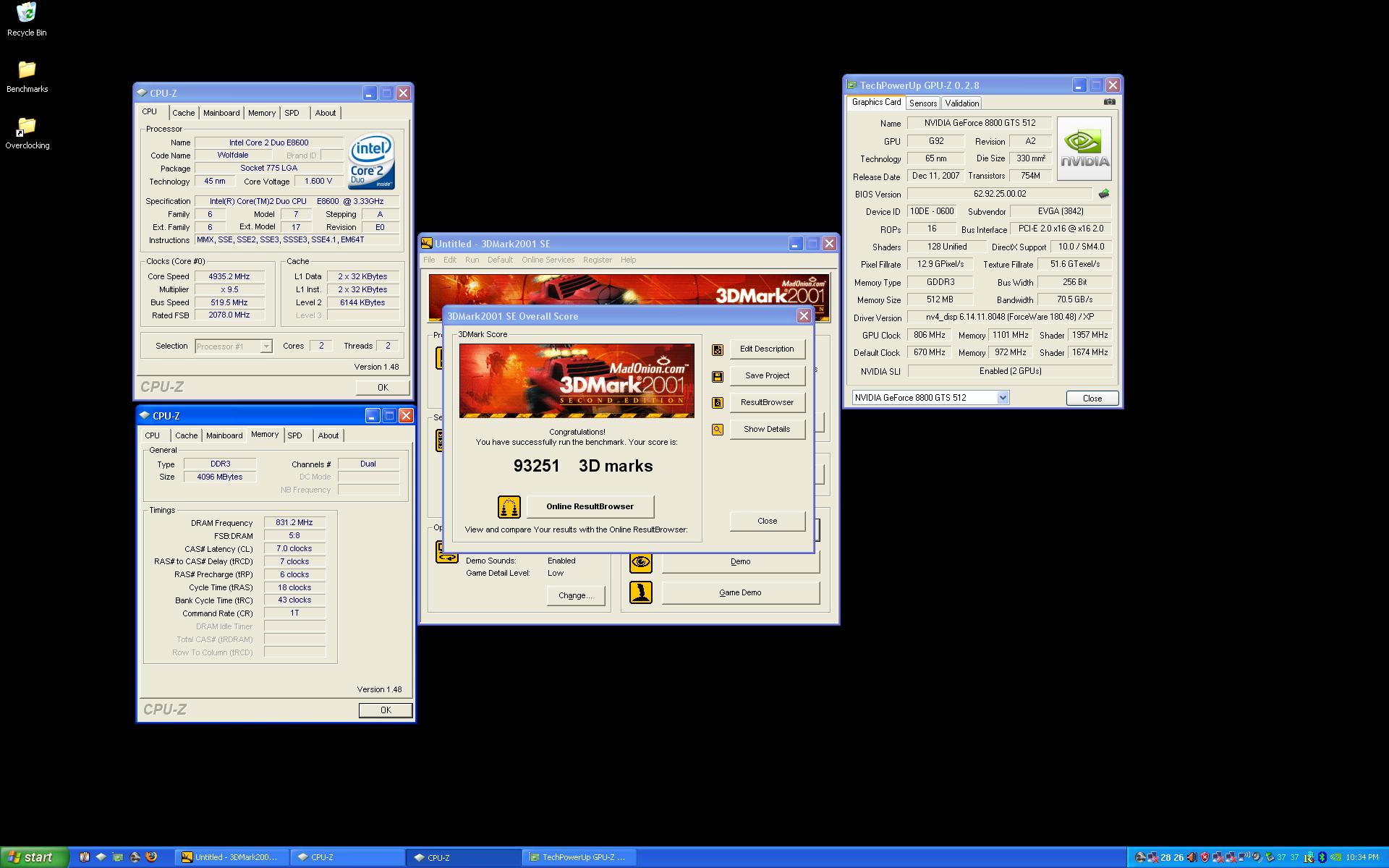Viewport: 1389px width, 868px height.
Task: Click the NVIDIA logo in GPU-Z
Action: pyautogui.click(x=1084, y=149)
